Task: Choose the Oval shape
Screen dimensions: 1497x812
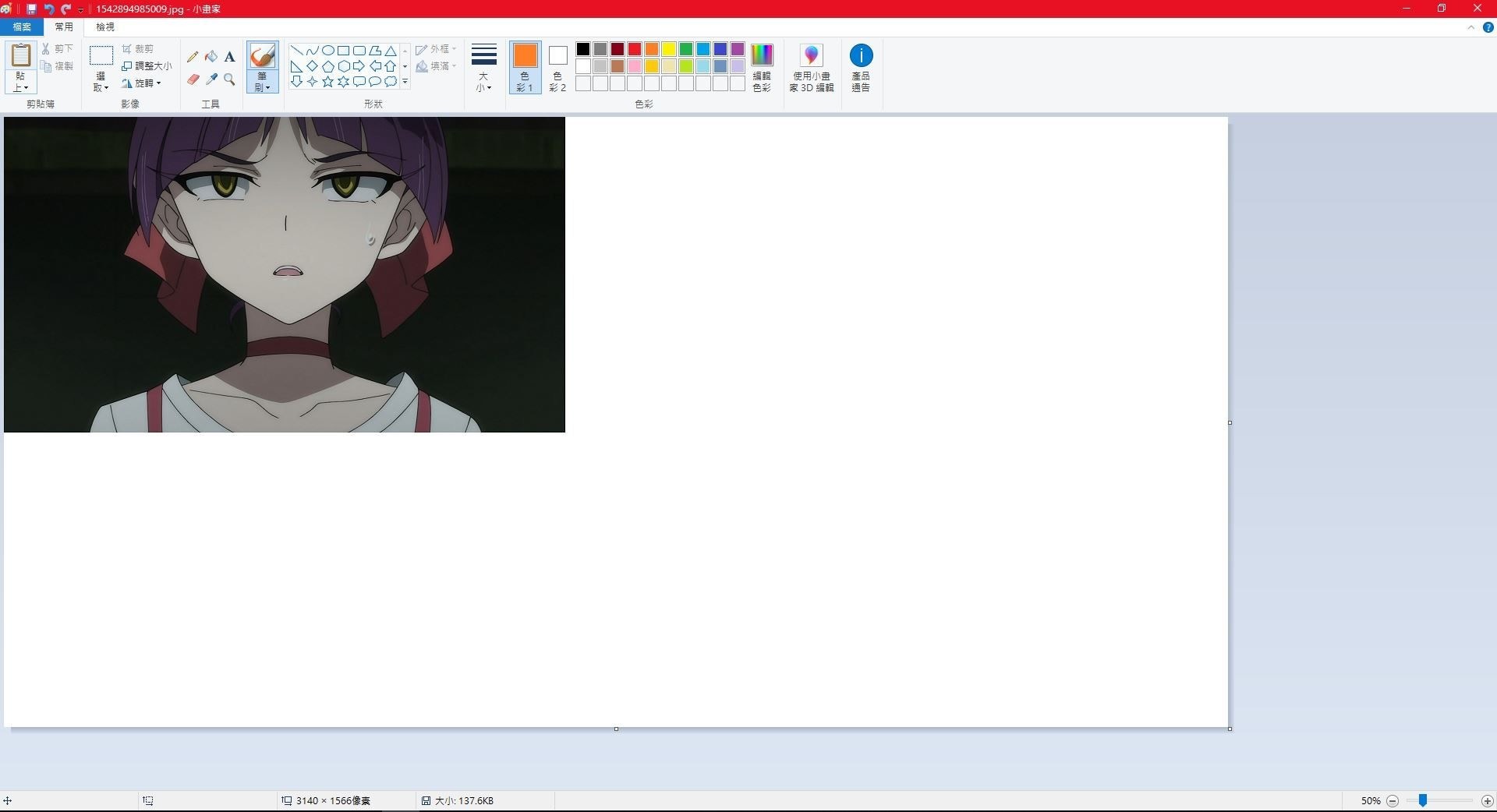Action: 327,51
